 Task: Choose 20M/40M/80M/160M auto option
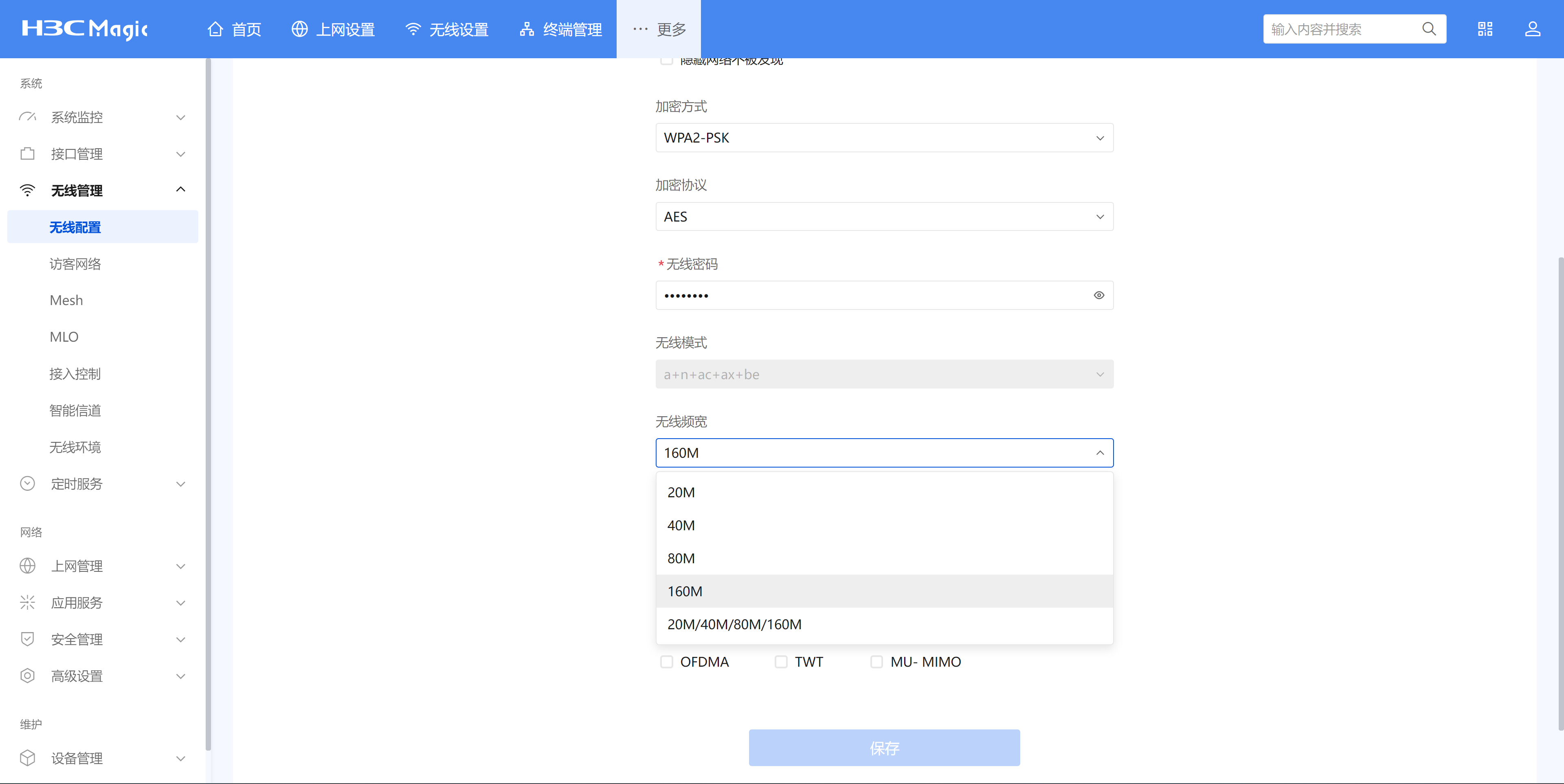pyautogui.click(x=884, y=624)
